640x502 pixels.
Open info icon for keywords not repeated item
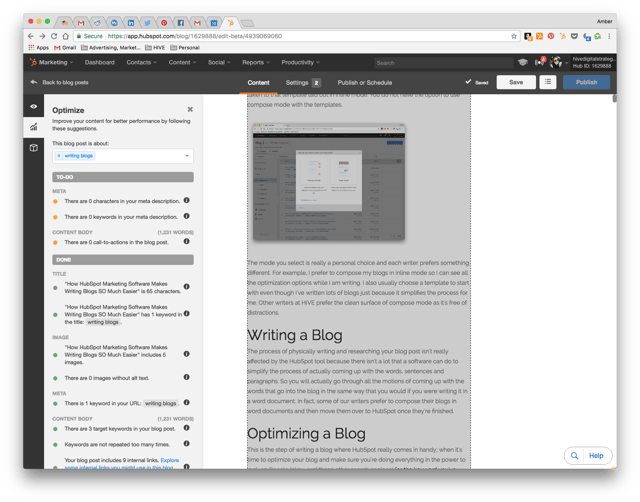pos(187,443)
